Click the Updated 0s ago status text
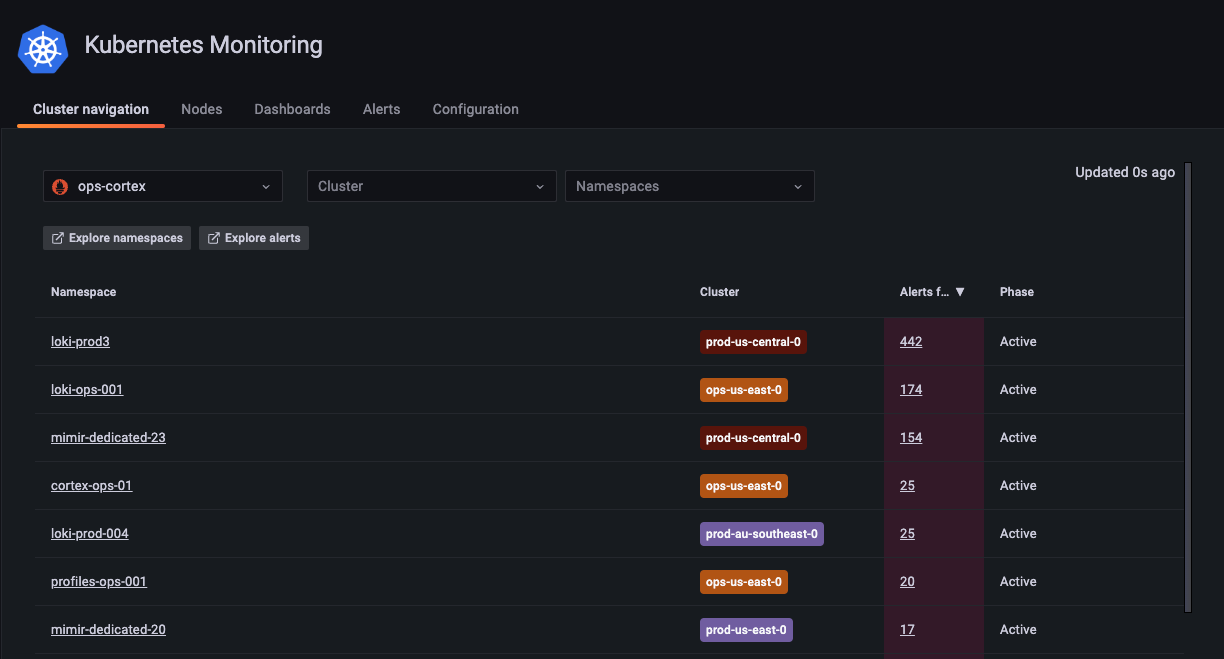The height and width of the screenshot is (659, 1224). 1125,172
